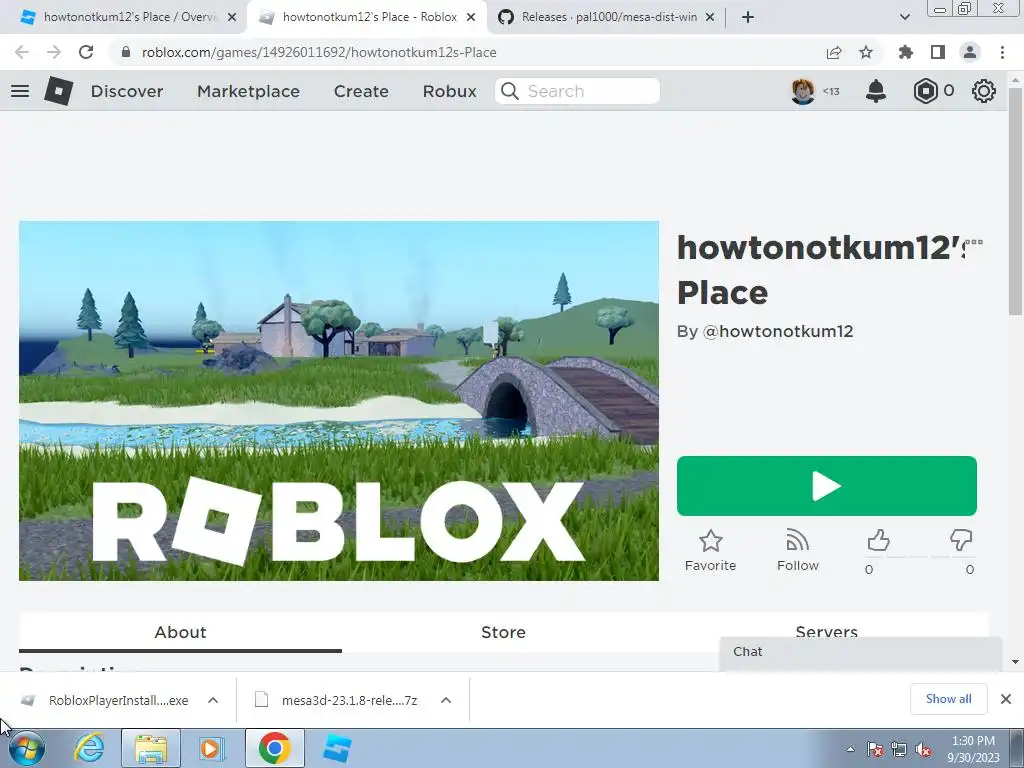Go forward in browser history
This screenshot has width=1024, height=768.
[54, 52]
